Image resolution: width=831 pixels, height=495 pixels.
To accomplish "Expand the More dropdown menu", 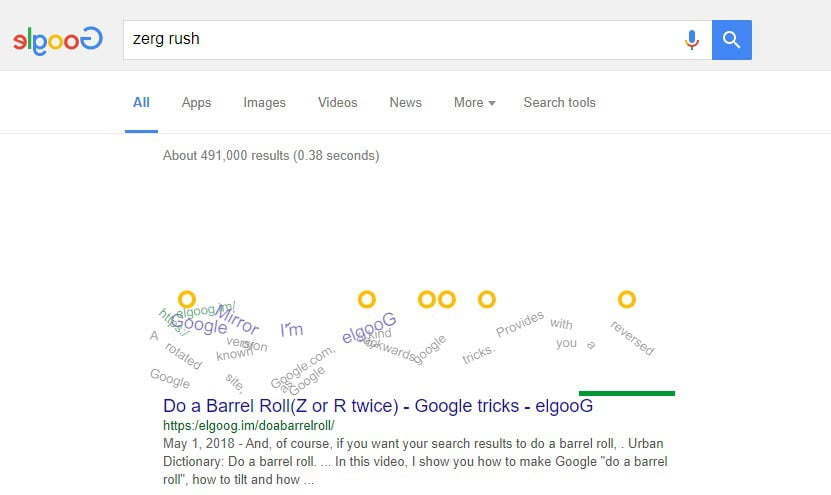I will [474, 102].
